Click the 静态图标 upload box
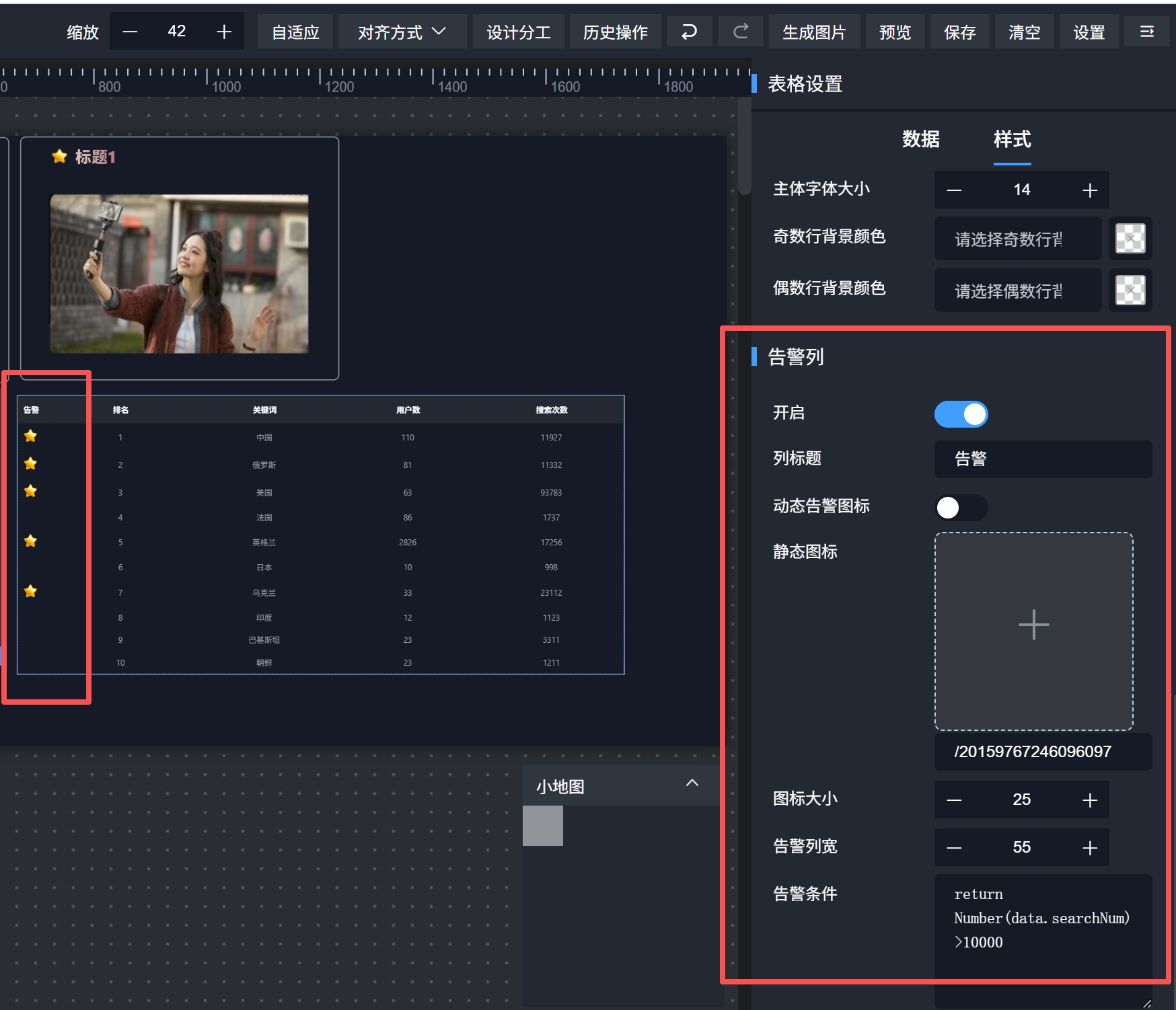The height and width of the screenshot is (1010, 1176). pyautogui.click(x=1034, y=631)
